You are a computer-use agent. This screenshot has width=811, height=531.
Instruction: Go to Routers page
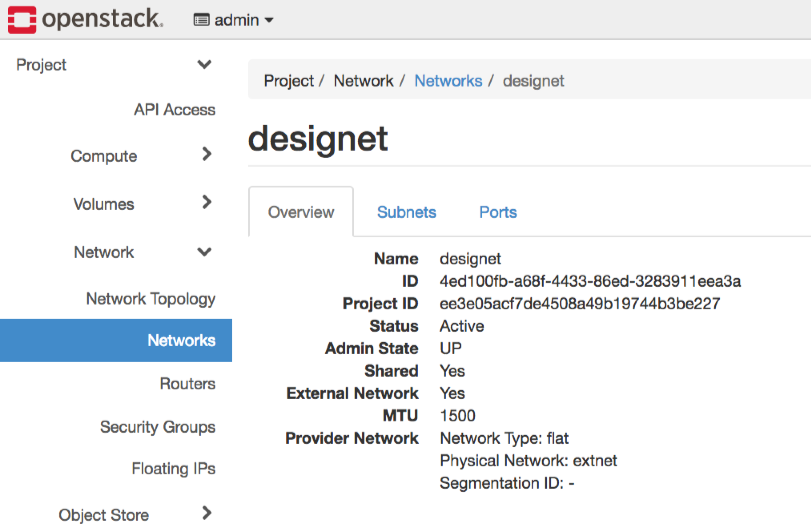pos(187,384)
